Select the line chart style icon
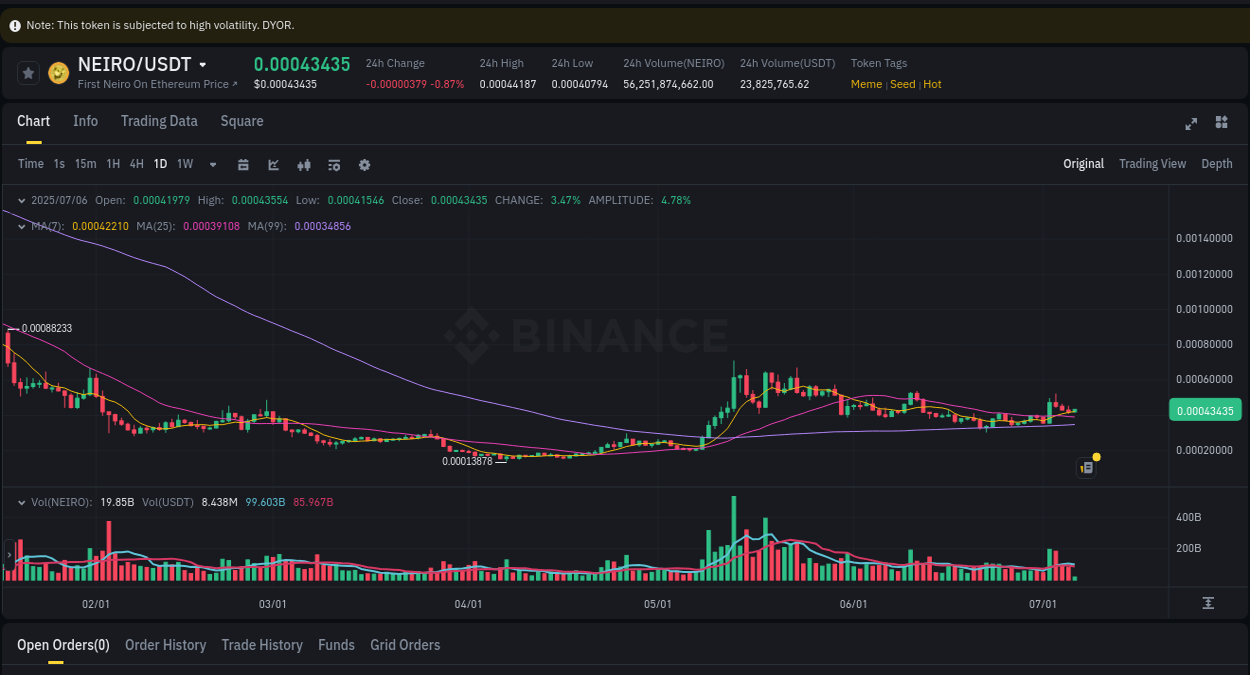 273,164
